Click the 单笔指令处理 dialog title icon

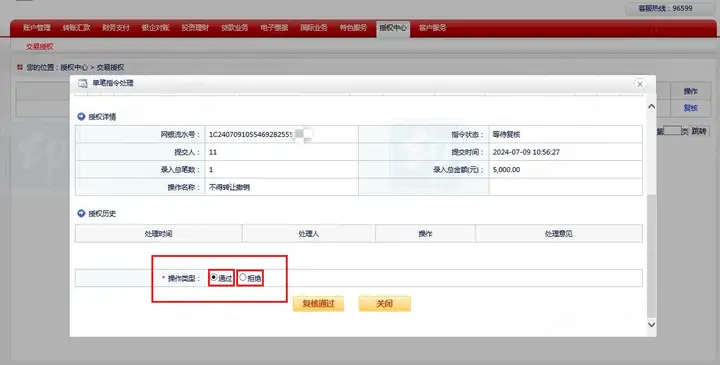tap(83, 84)
